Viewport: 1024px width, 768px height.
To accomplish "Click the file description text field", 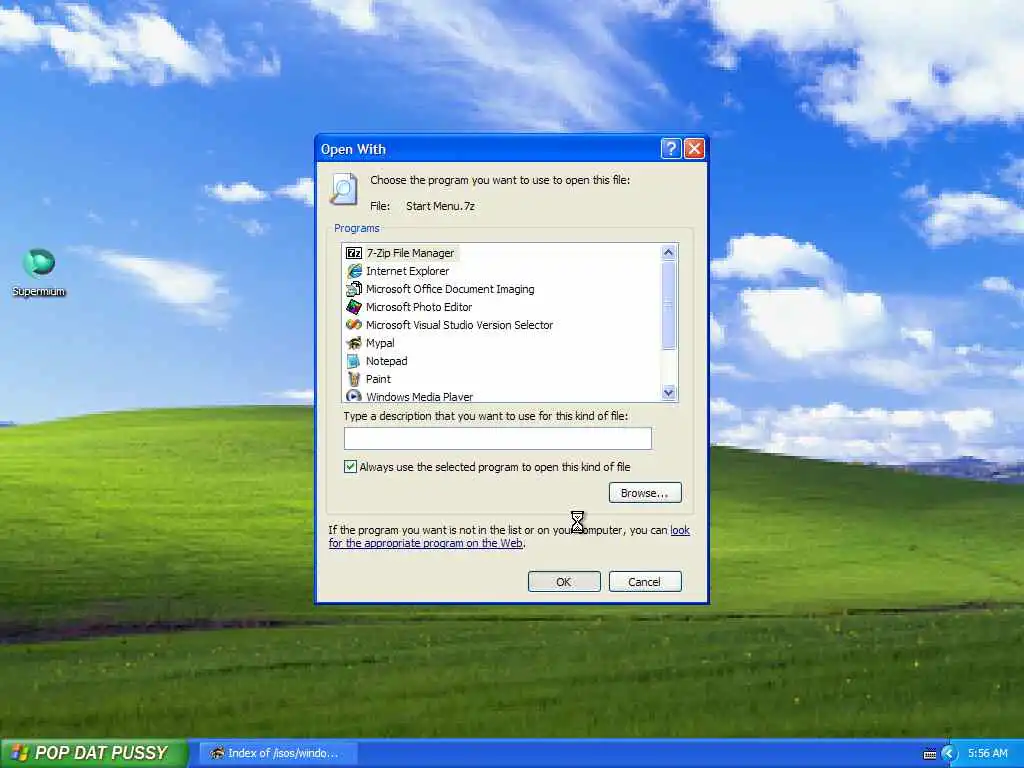I will click(498, 438).
